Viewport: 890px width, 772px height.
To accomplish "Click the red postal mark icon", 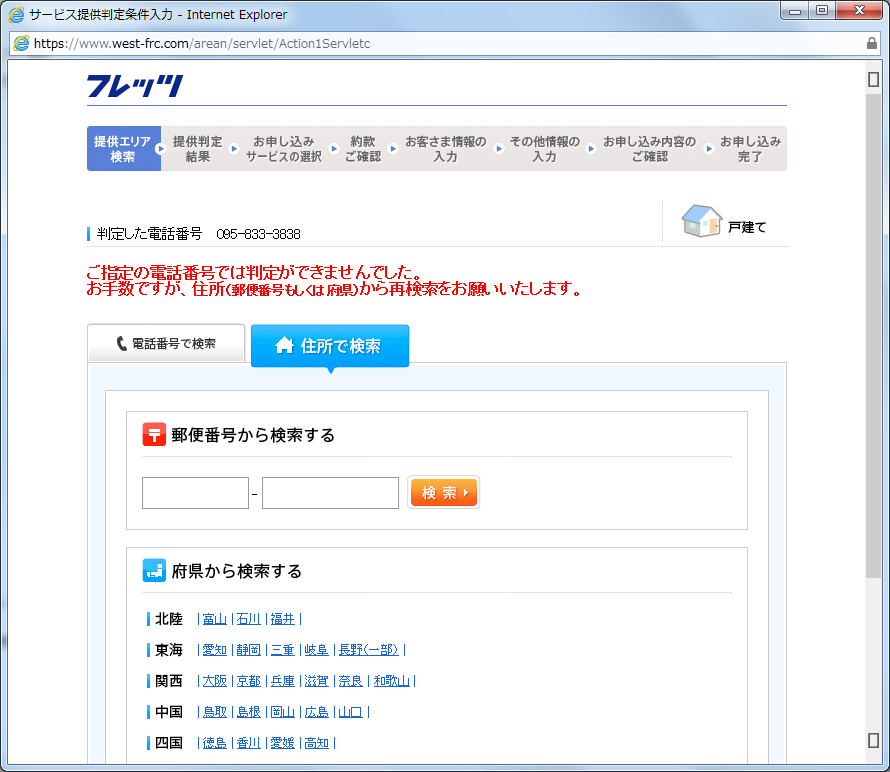I will point(154,434).
